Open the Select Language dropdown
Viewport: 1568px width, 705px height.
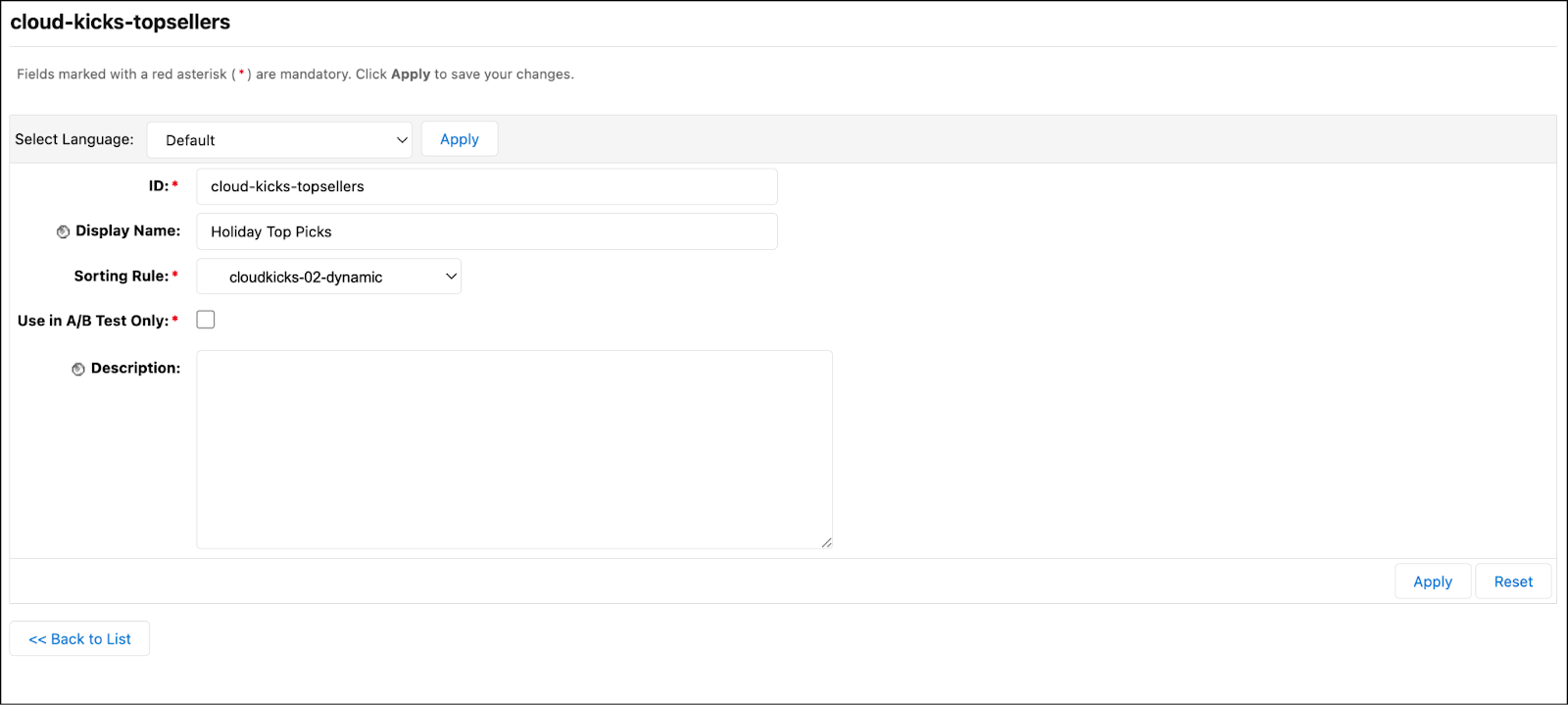tap(279, 140)
